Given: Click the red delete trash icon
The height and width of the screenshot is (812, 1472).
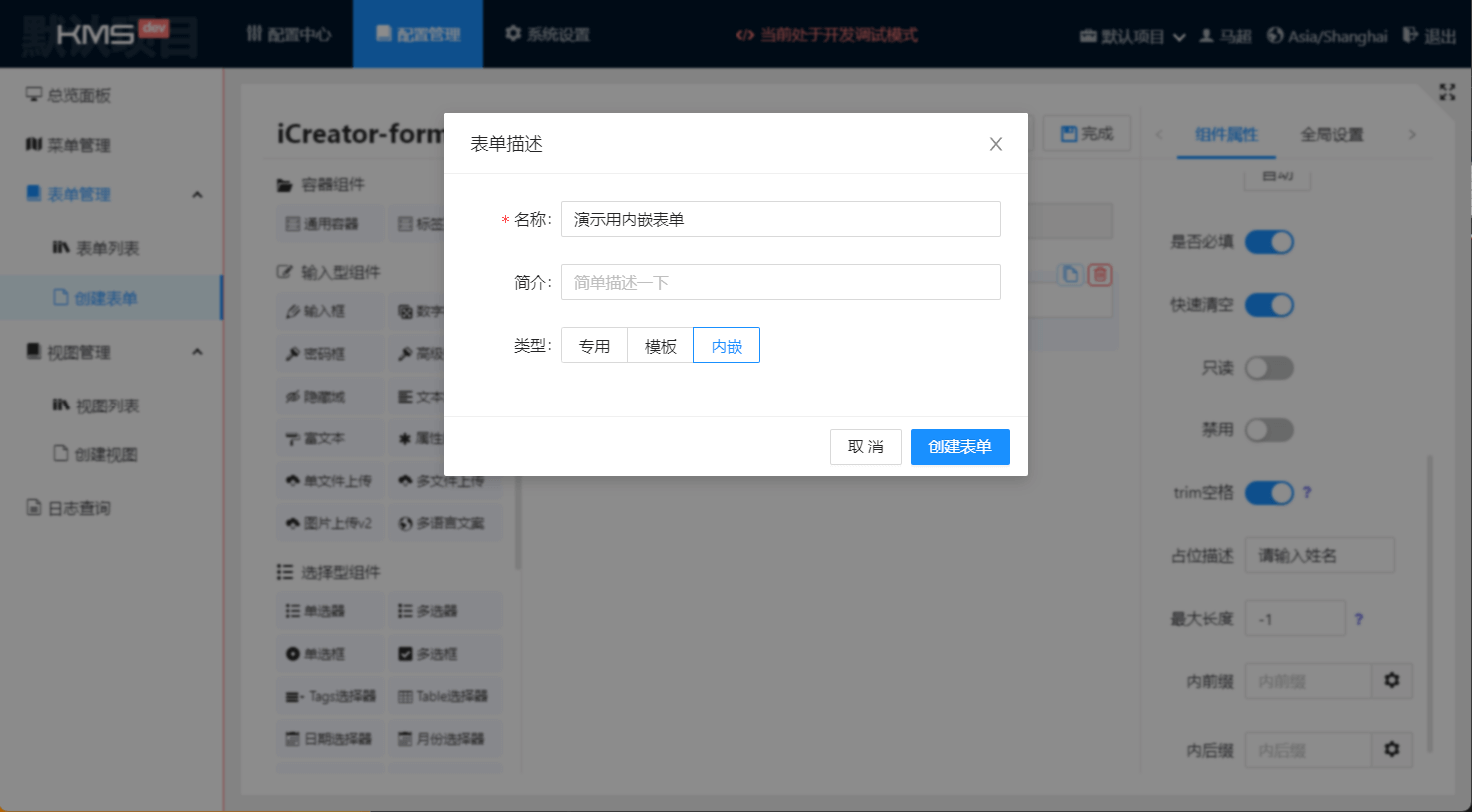Looking at the screenshot, I should coord(1100,275).
